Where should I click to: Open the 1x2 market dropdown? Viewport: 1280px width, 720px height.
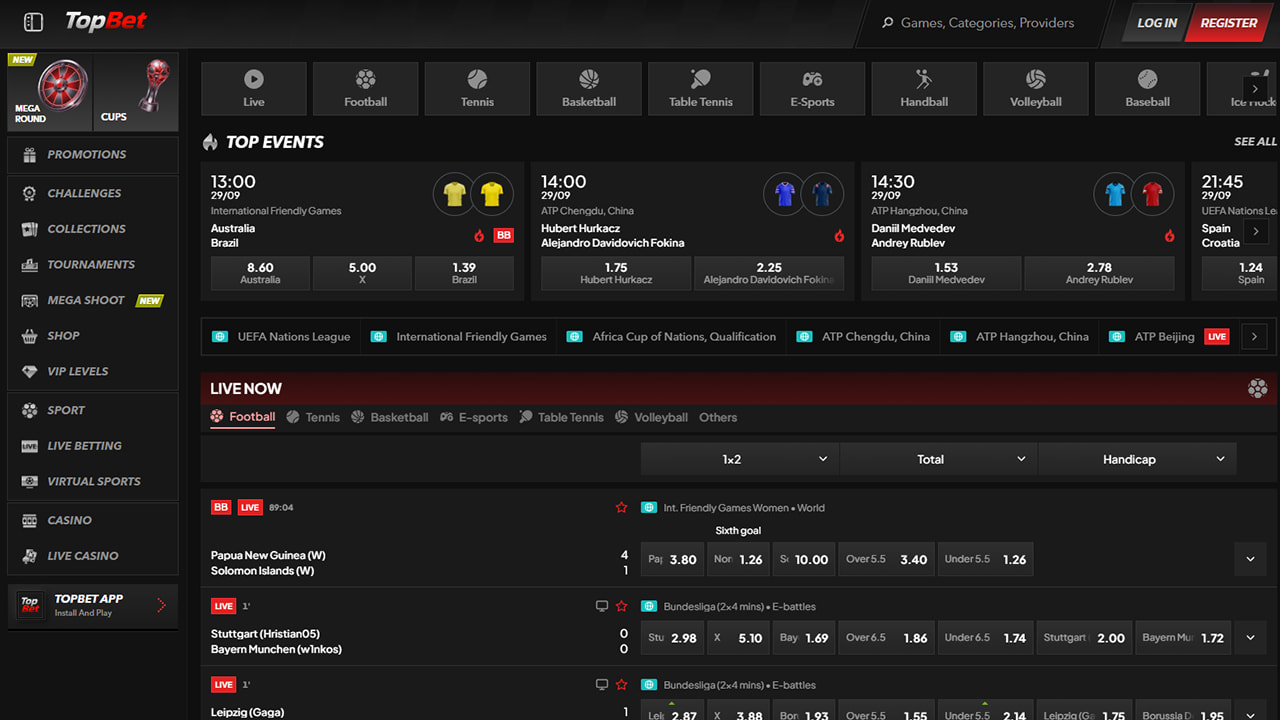[x=740, y=459]
